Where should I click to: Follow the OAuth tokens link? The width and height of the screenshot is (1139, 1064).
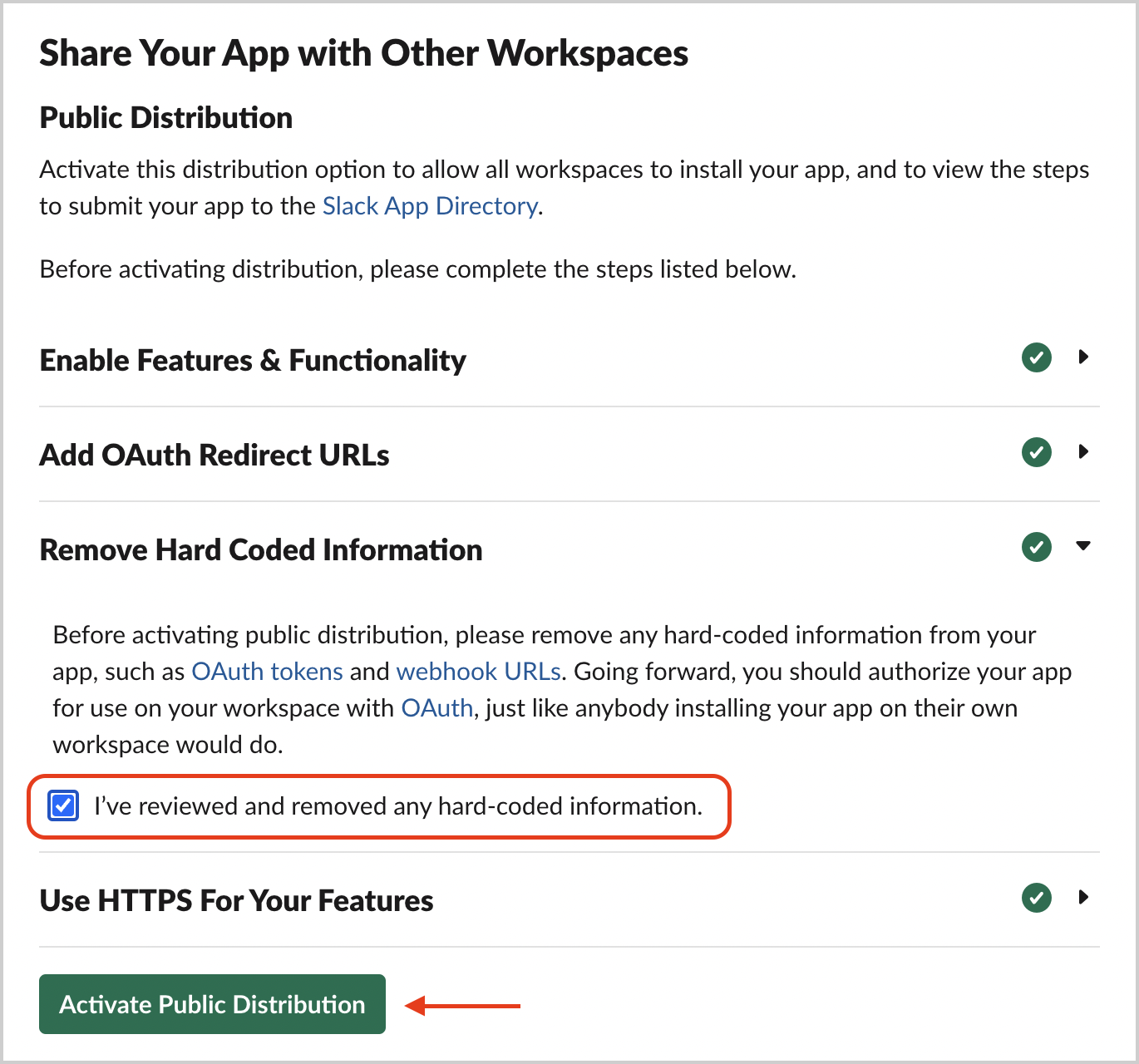pos(267,672)
